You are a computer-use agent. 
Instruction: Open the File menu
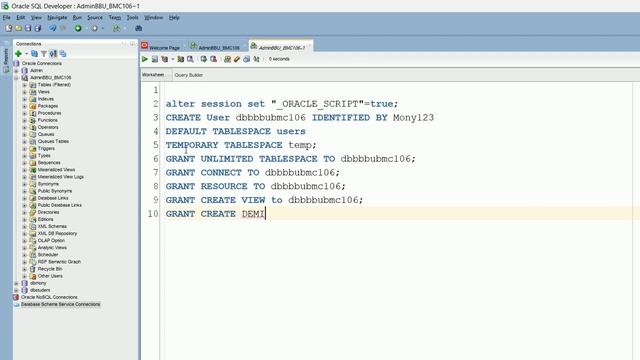tap(7, 18)
